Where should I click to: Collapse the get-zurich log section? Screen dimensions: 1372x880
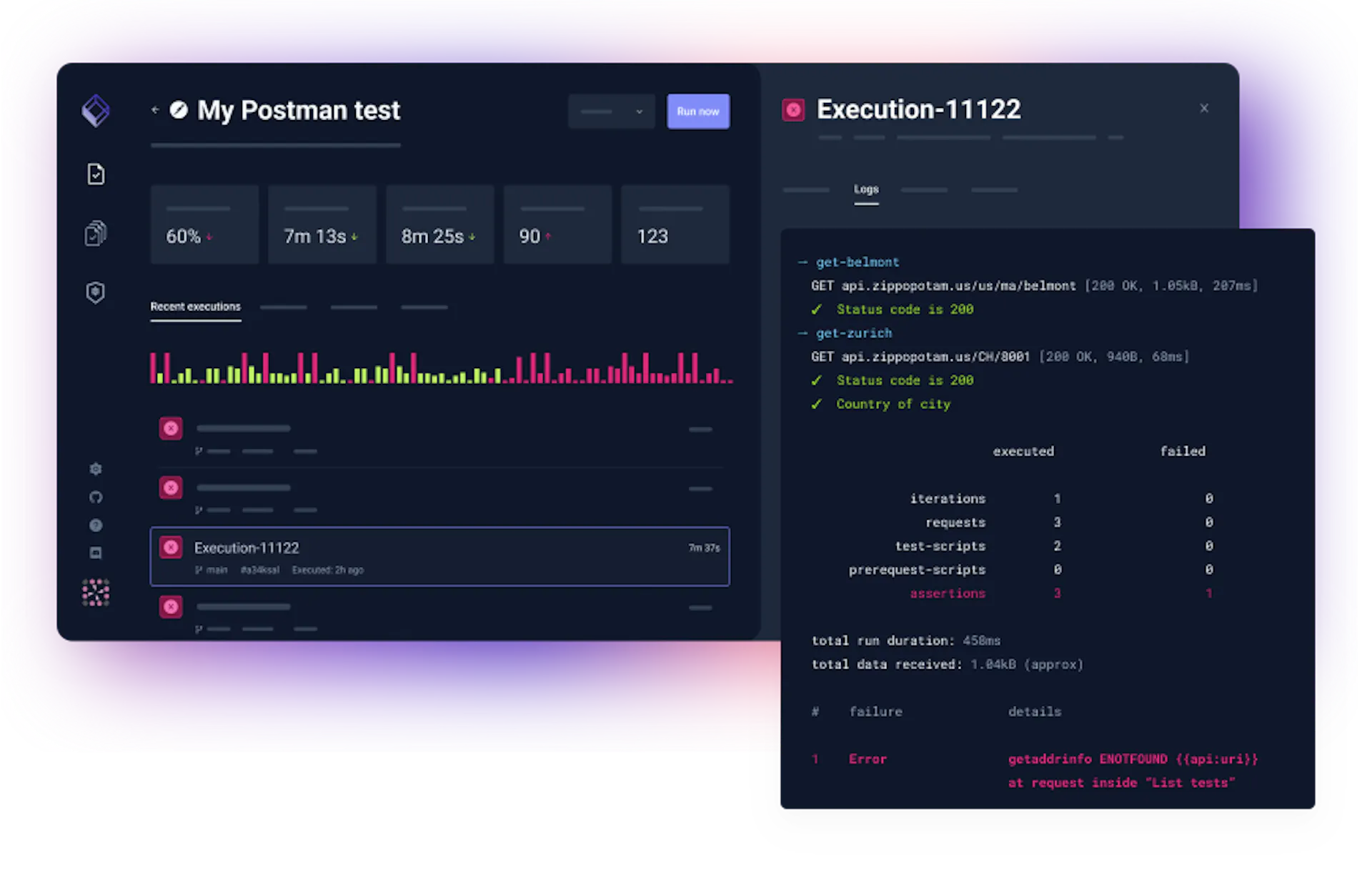click(802, 333)
